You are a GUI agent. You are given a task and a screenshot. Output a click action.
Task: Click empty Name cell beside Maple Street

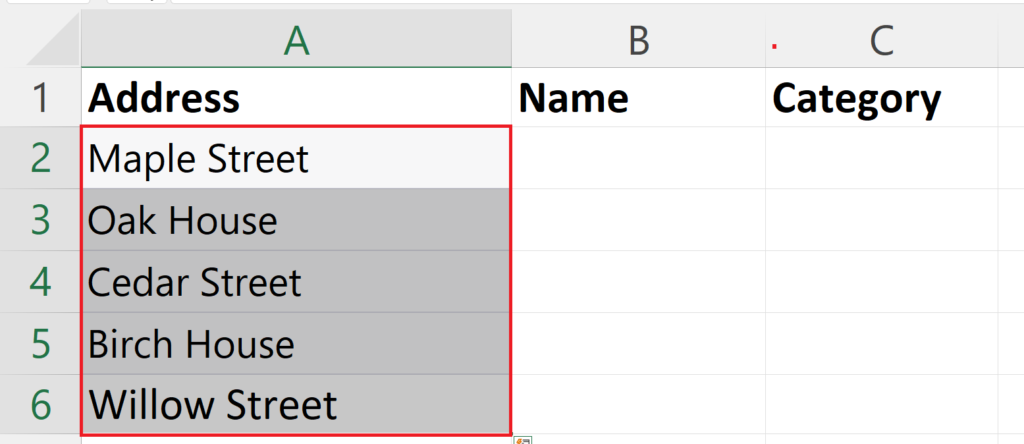click(x=639, y=158)
